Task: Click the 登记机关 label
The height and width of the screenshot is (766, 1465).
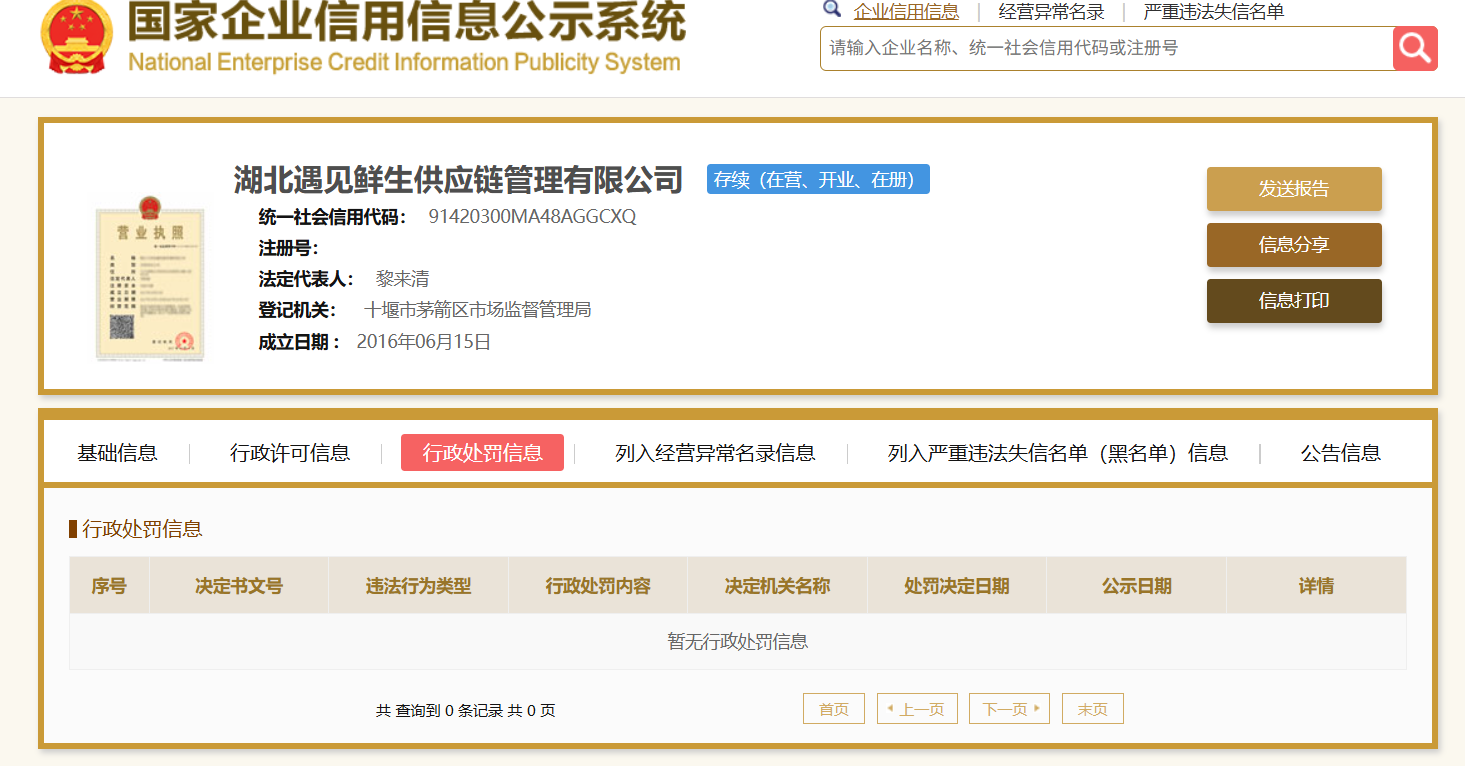Action: (x=298, y=310)
